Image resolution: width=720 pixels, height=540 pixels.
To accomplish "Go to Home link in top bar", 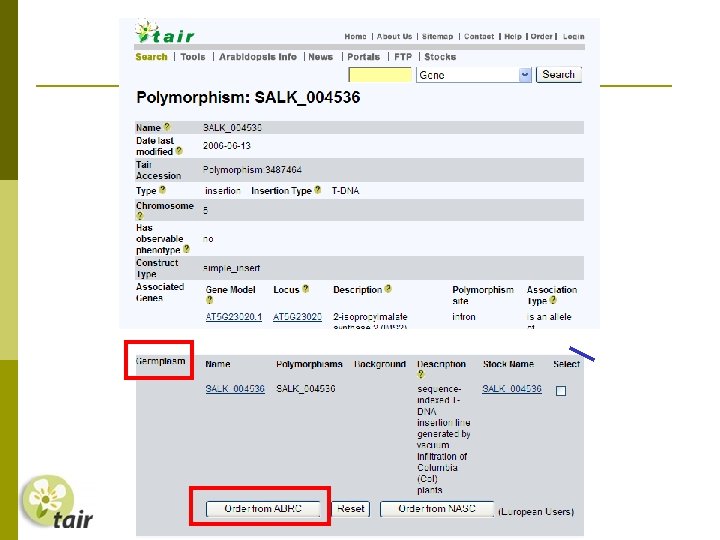I will 355,36.
